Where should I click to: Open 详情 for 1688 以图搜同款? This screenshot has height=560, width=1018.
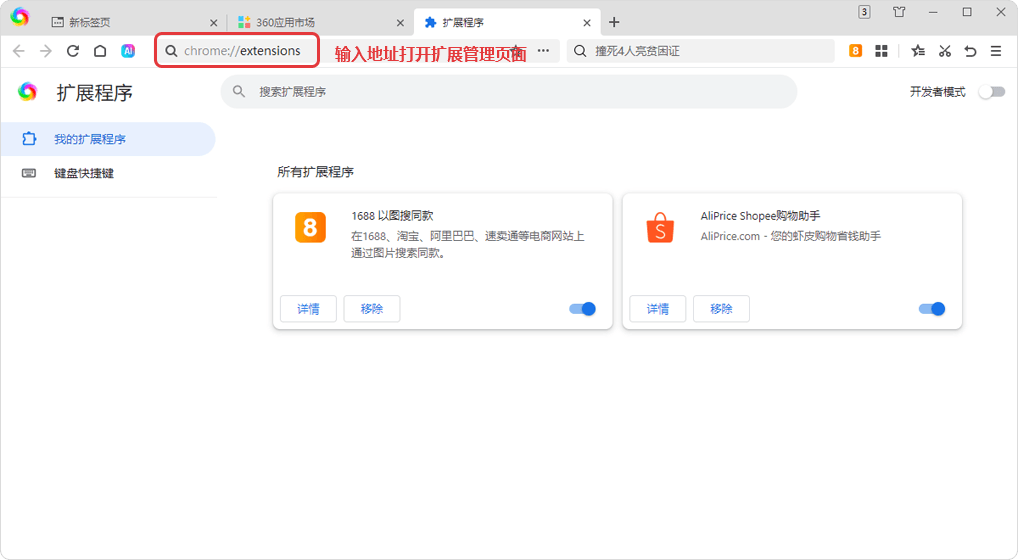(308, 309)
